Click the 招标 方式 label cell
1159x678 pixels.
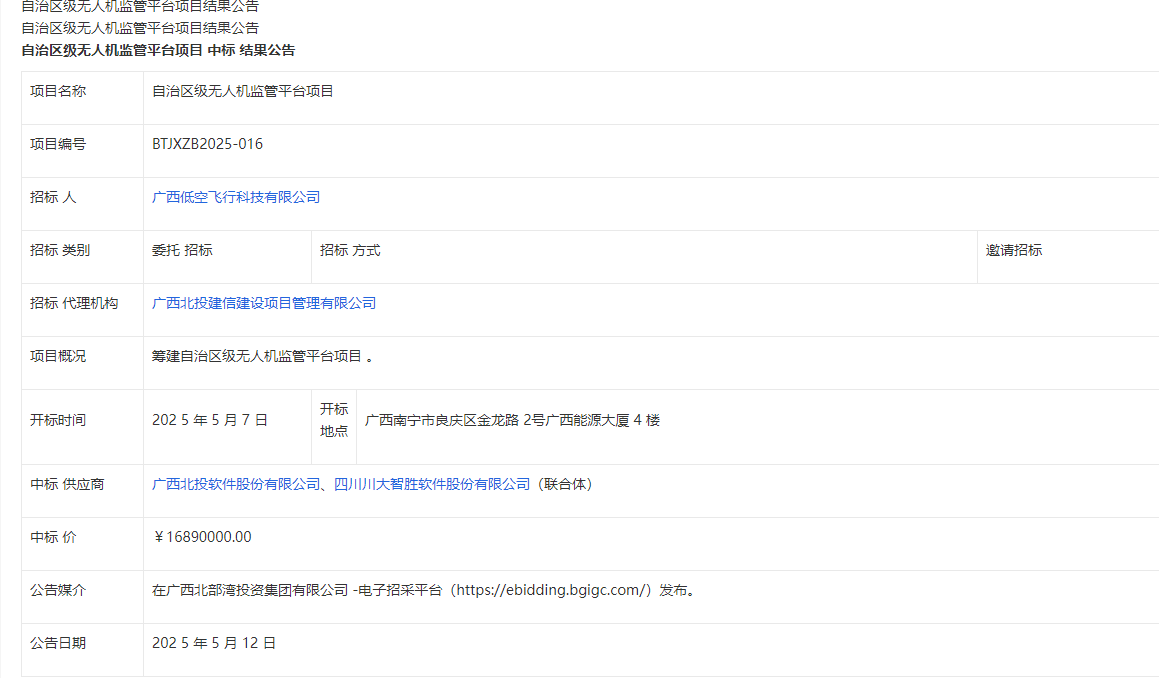coord(645,257)
